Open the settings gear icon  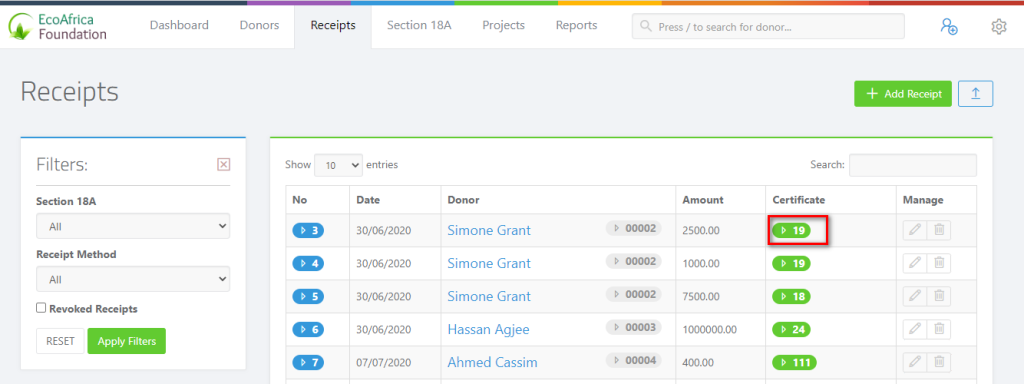pyautogui.click(x=999, y=26)
